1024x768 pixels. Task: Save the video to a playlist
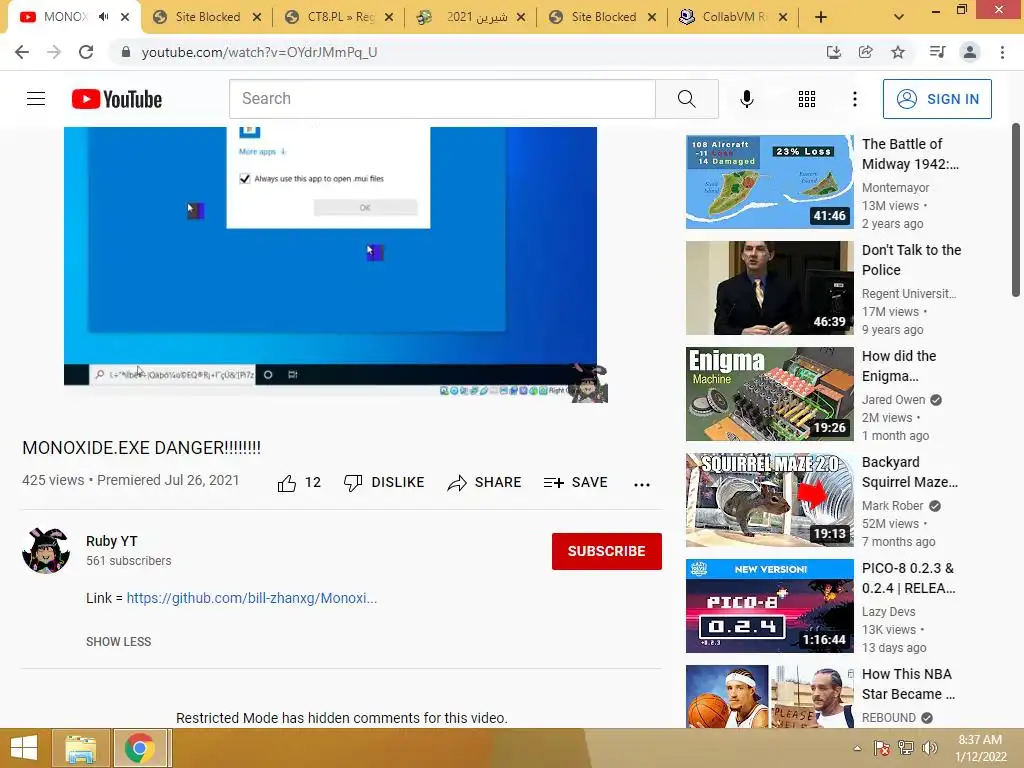[x=575, y=483]
